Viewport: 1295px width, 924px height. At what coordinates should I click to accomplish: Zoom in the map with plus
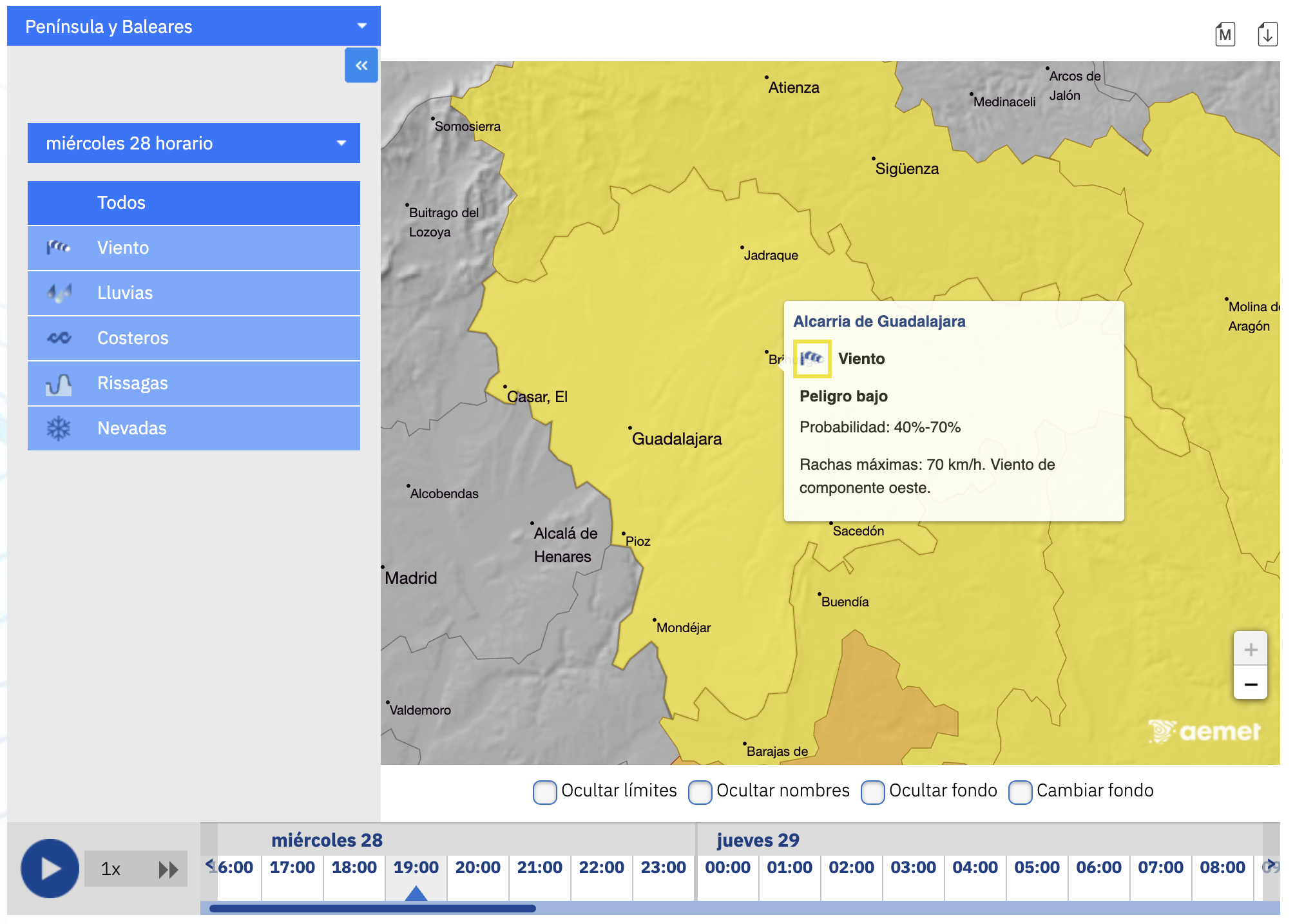[1250, 650]
